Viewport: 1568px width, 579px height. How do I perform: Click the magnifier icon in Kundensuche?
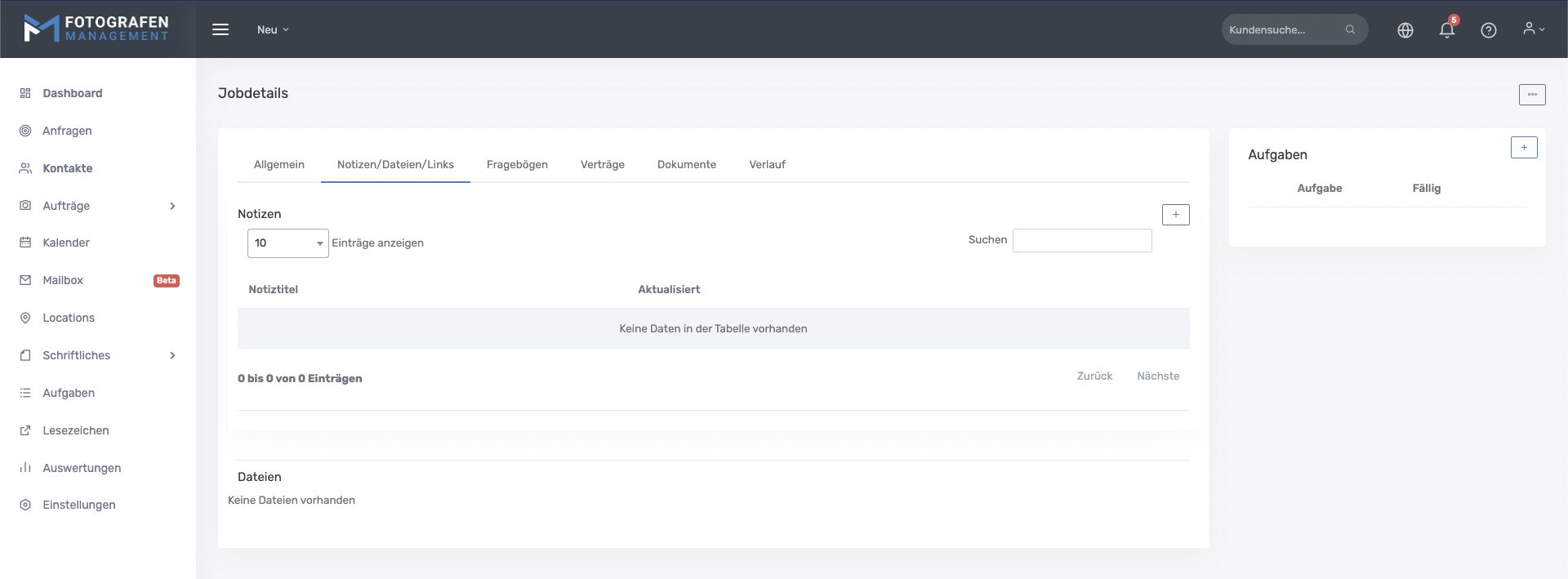(x=1350, y=30)
